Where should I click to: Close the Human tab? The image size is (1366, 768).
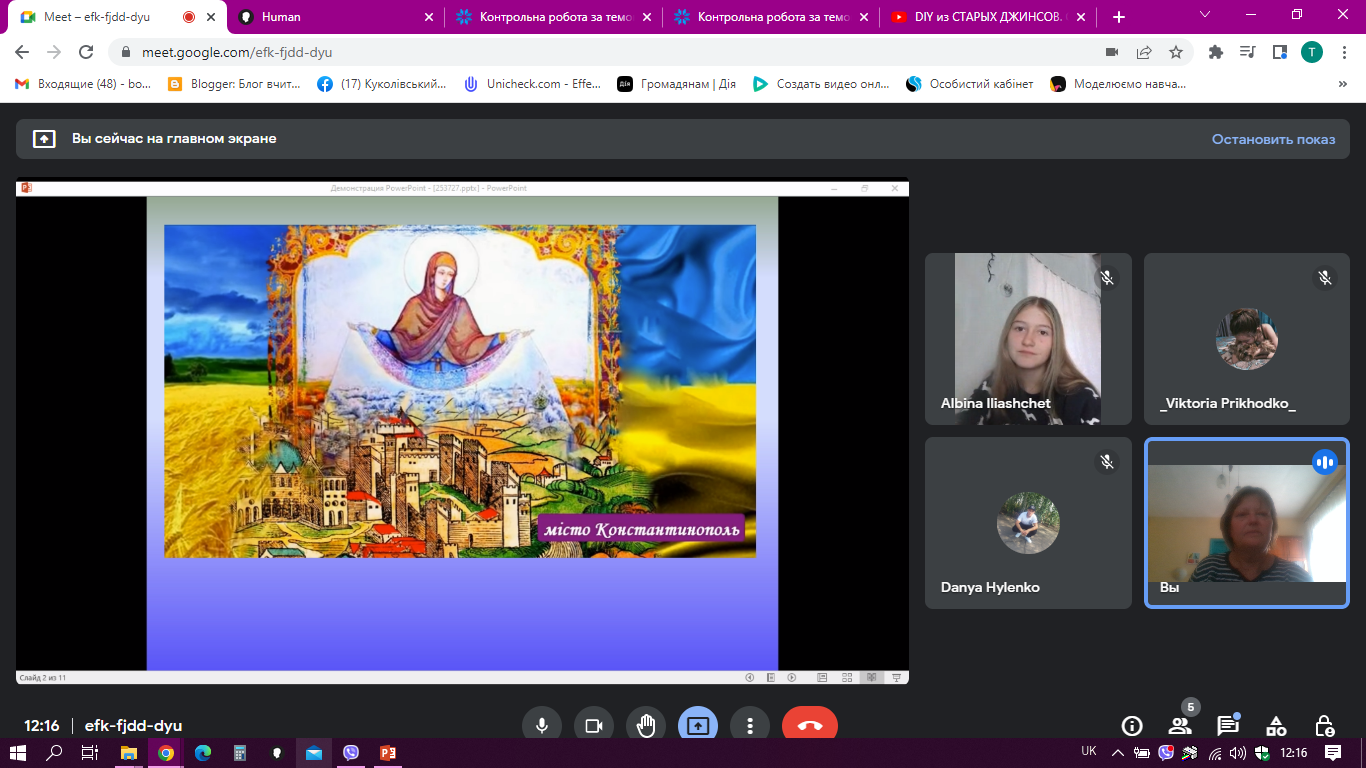tap(428, 17)
